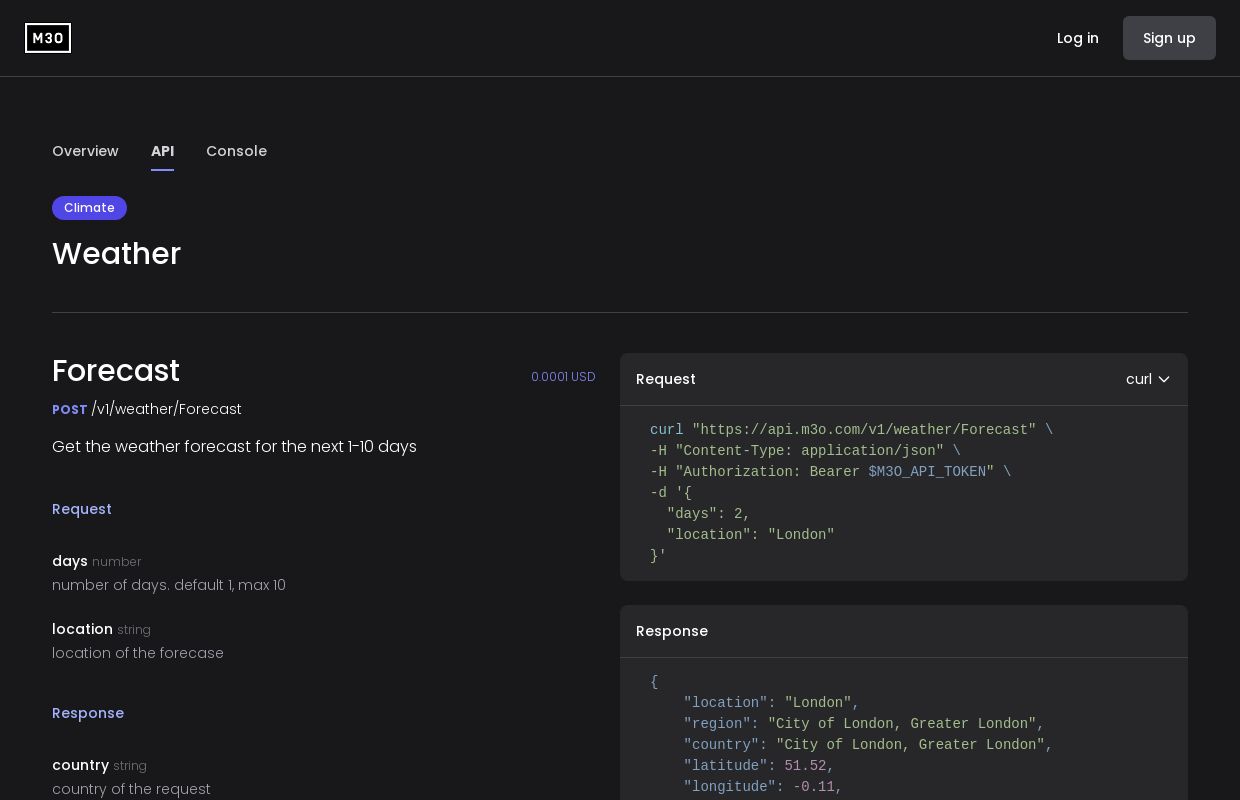Open the curl language dropdown
This screenshot has height=800, width=1240.
[x=1148, y=379]
